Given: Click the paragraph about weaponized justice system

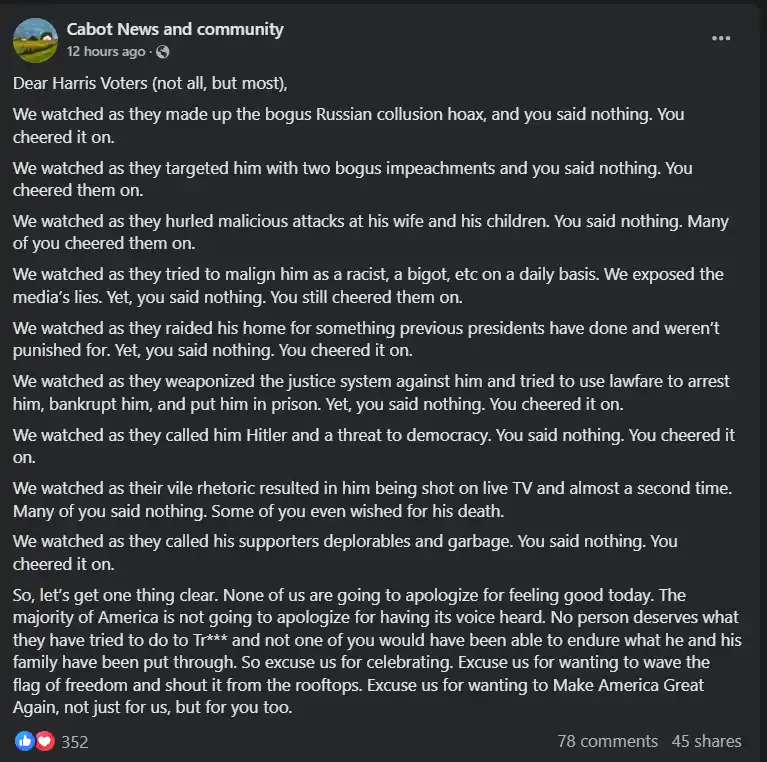Looking at the screenshot, I should 371,392.
